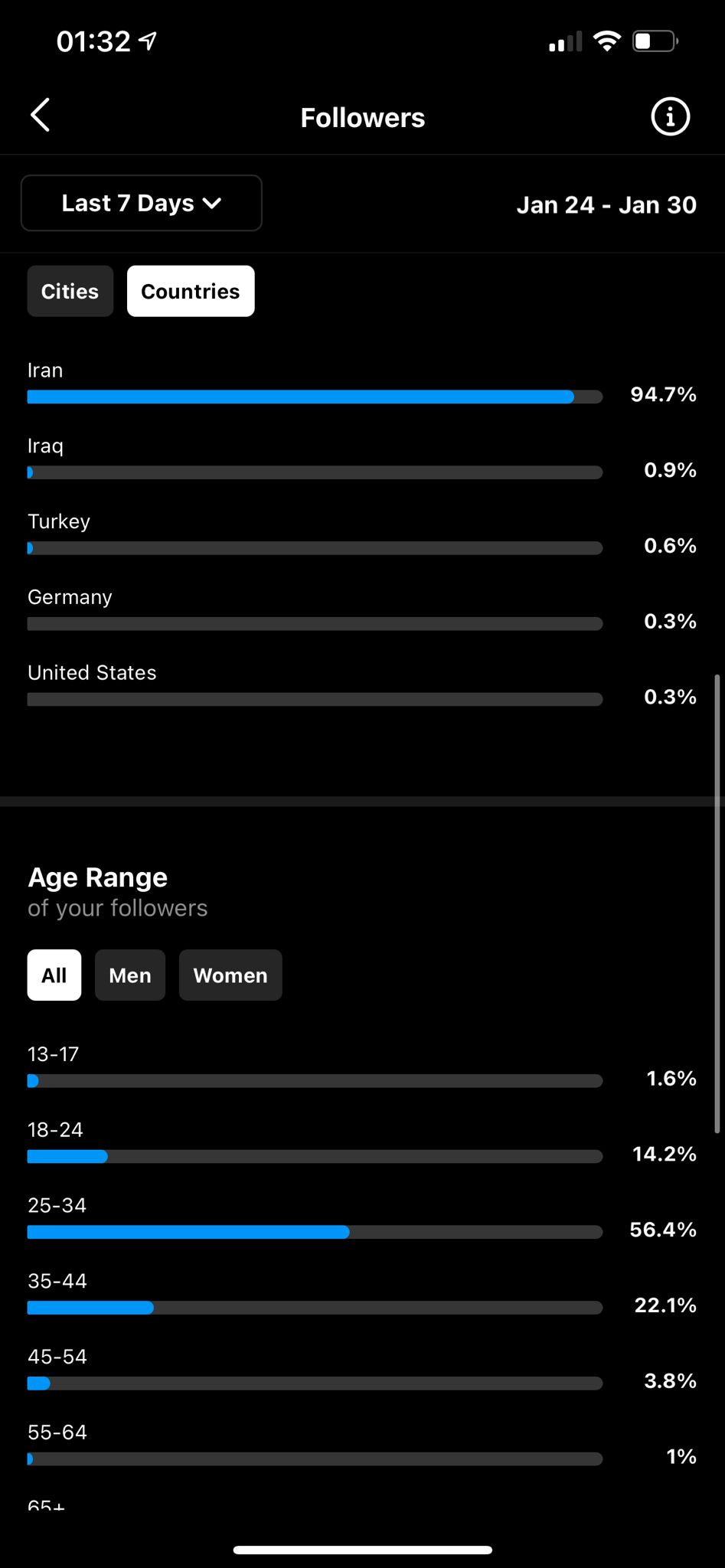Open the Last 7 Days dropdown
Image resolution: width=725 pixels, height=1568 pixels.
pos(142,203)
